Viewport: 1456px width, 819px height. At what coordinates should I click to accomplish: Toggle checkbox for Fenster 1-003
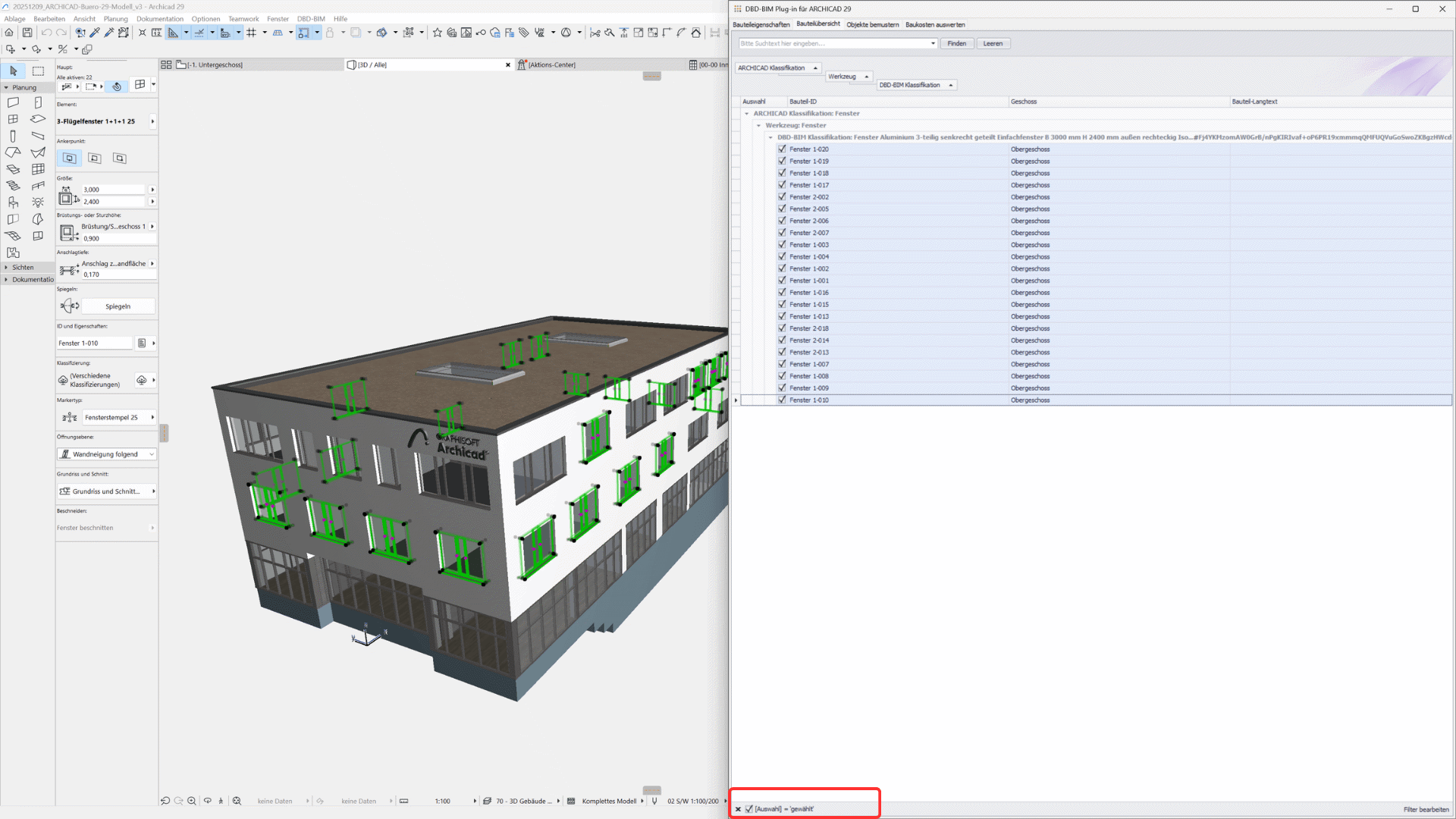click(782, 245)
